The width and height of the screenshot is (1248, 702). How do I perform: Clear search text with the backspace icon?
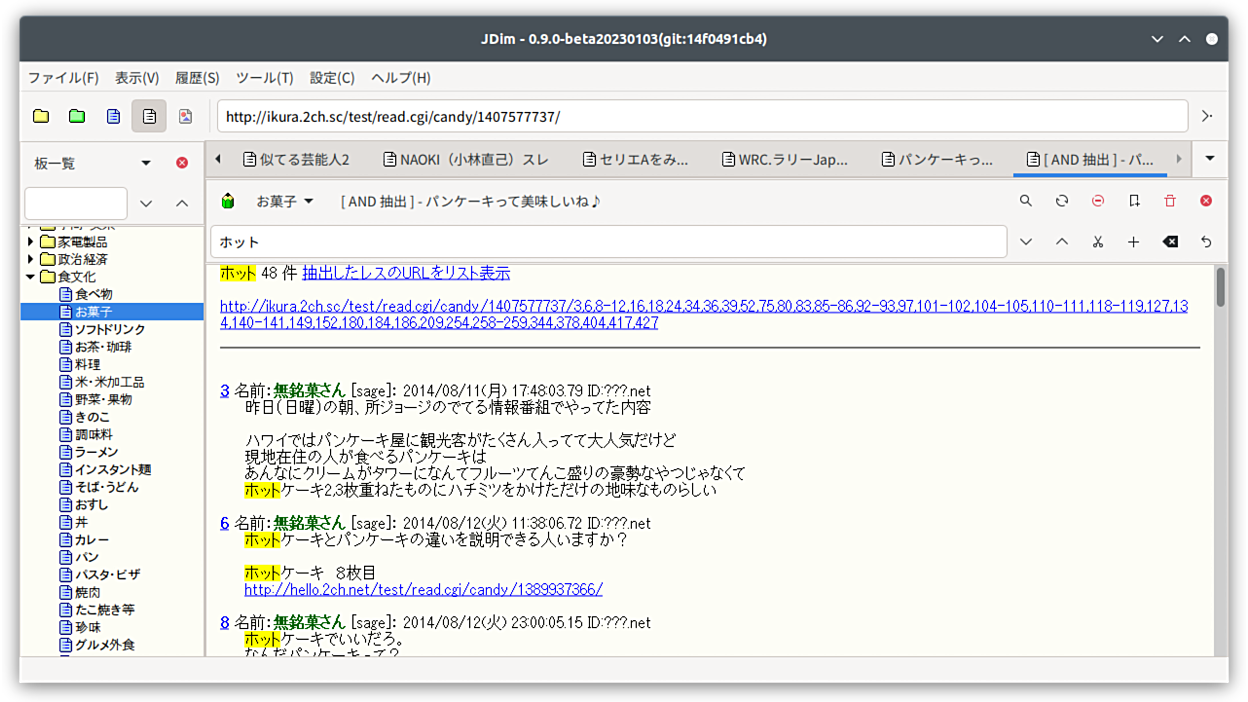(x=1170, y=242)
